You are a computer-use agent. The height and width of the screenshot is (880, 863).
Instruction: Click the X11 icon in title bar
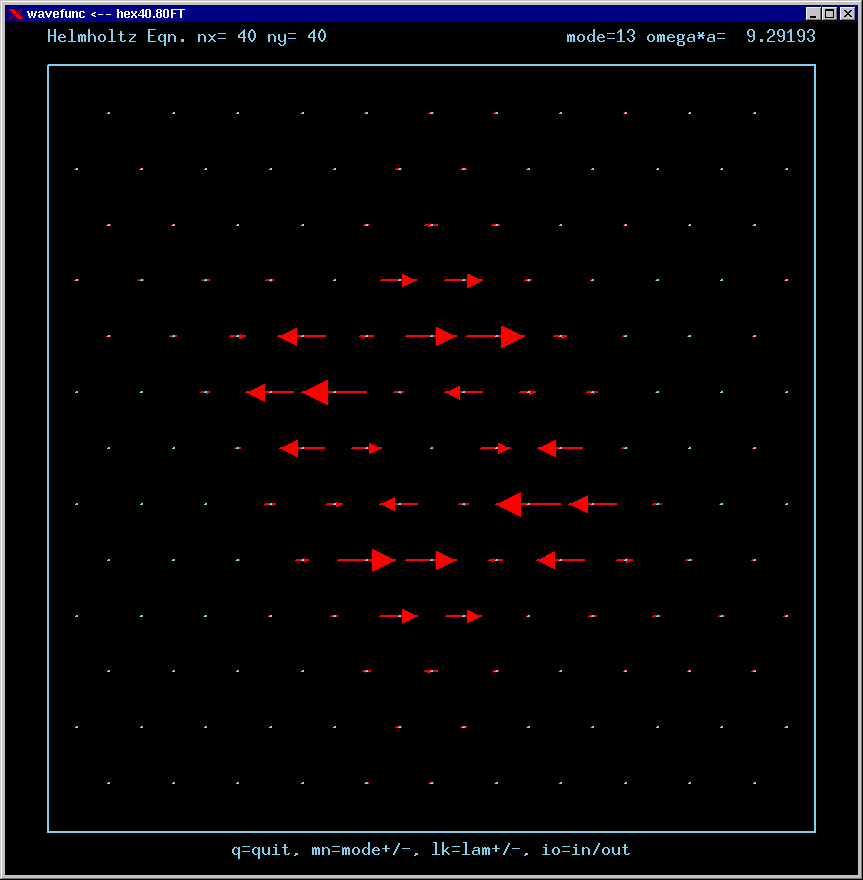[16, 13]
